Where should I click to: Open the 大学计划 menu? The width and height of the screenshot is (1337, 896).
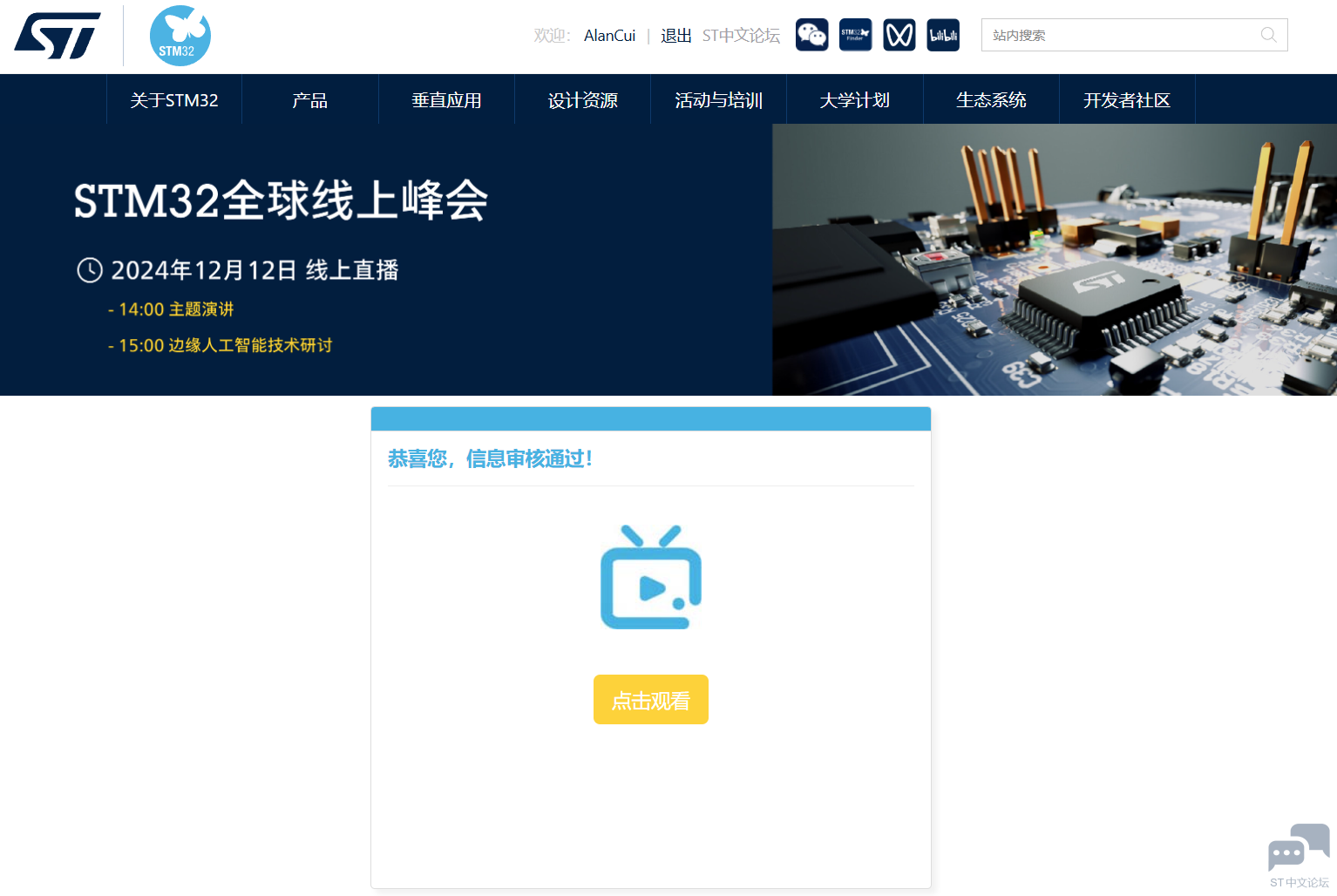[x=855, y=100]
